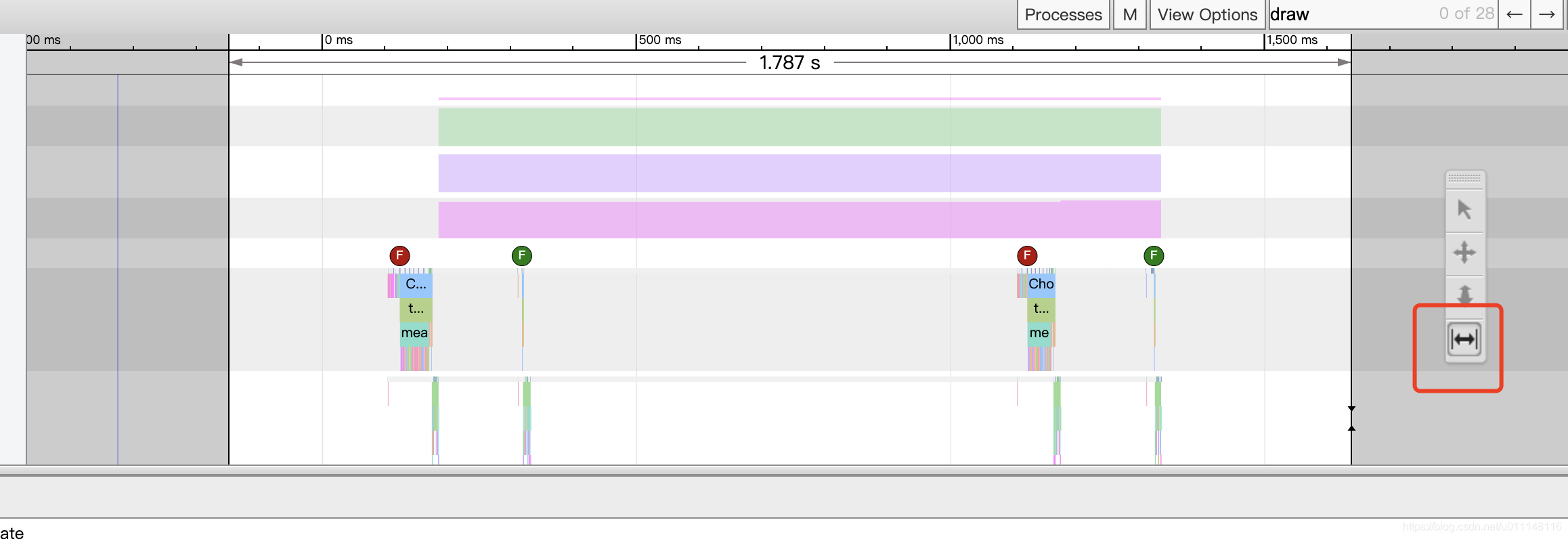Click the 1.787 s range label
The width and height of the screenshot is (1568, 539).
point(789,63)
